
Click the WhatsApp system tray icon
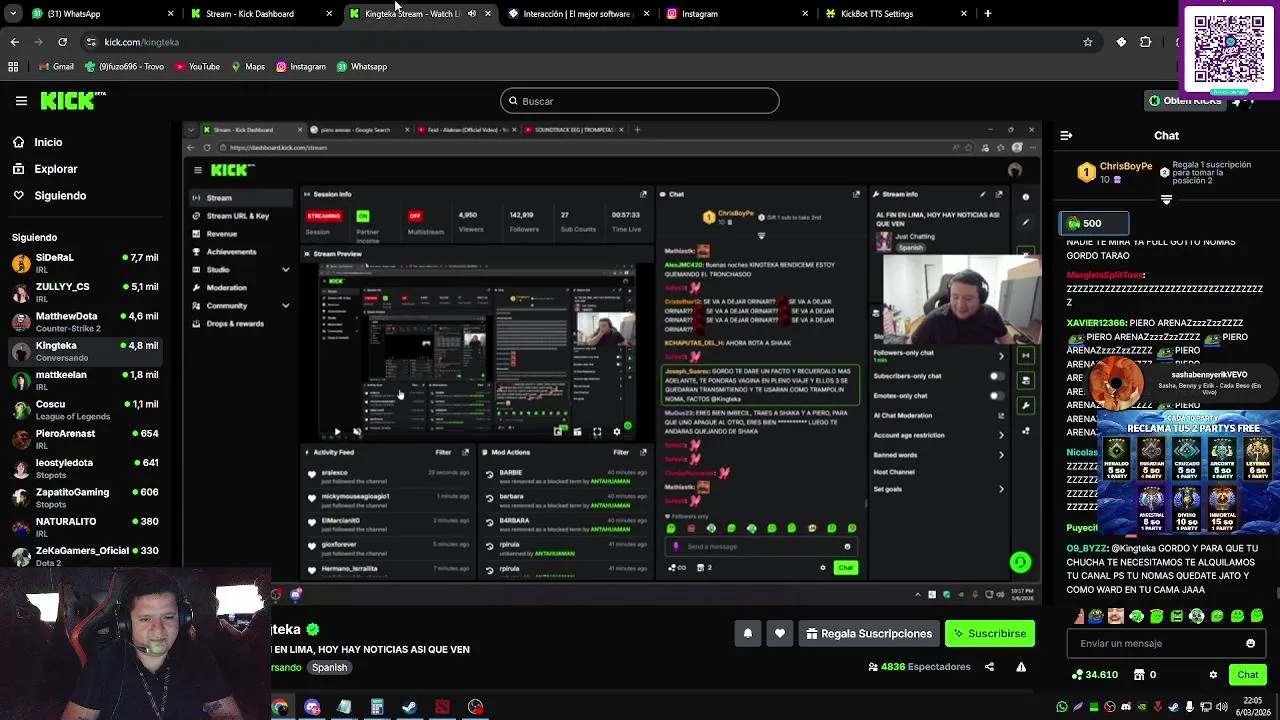[1062, 707]
